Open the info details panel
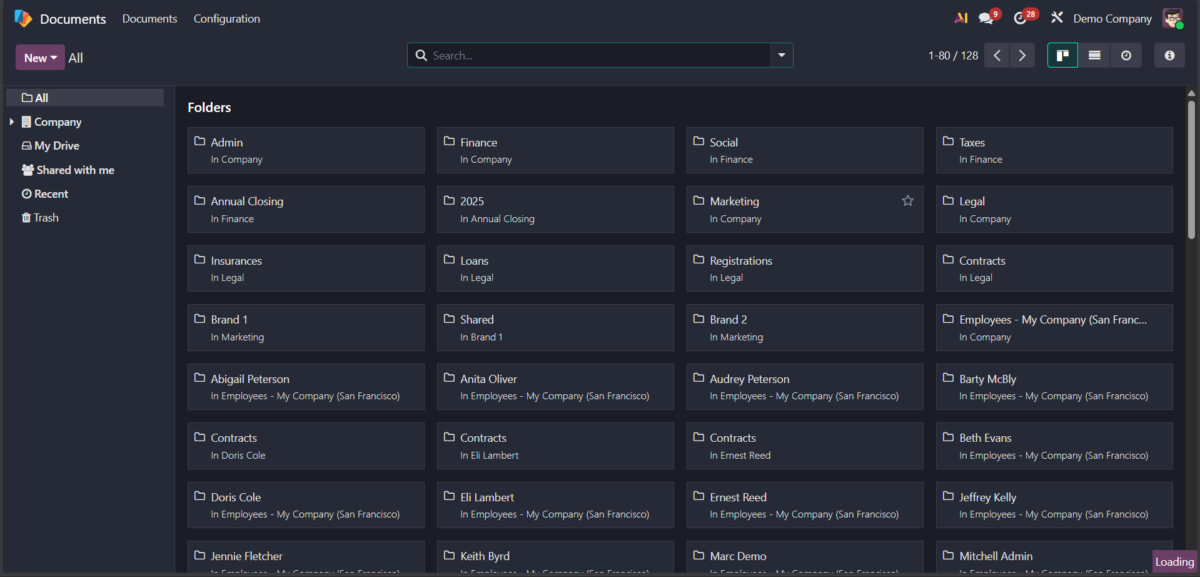This screenshot has height=577, width=1200. (x=1169, y=56)
